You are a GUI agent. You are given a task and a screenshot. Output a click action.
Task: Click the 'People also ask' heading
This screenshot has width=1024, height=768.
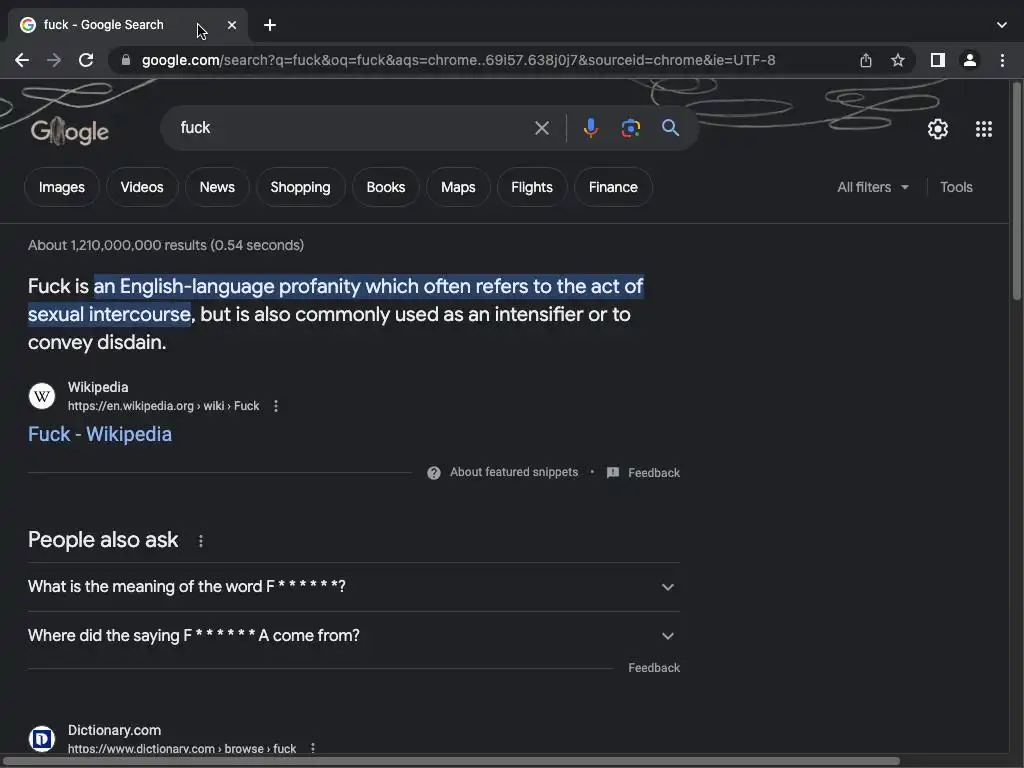(103, 540)
